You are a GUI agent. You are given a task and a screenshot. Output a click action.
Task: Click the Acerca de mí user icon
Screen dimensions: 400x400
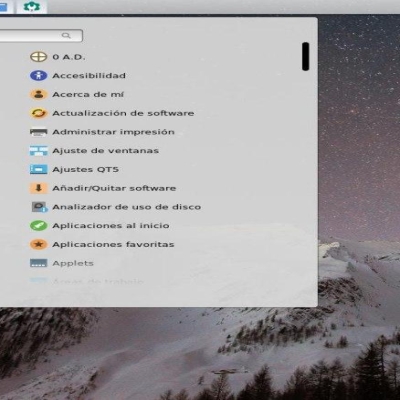click(39, 94)
